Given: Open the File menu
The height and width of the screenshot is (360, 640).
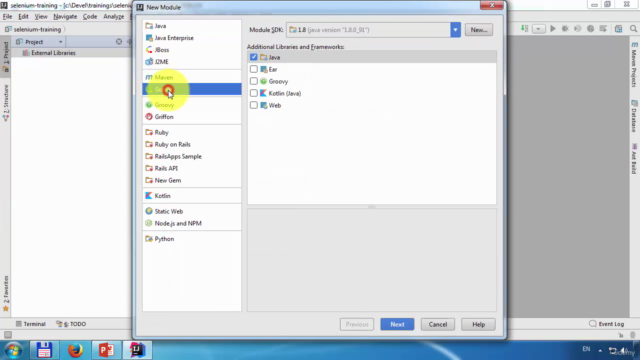Looking at the screenshot, I should click(7, 17).
